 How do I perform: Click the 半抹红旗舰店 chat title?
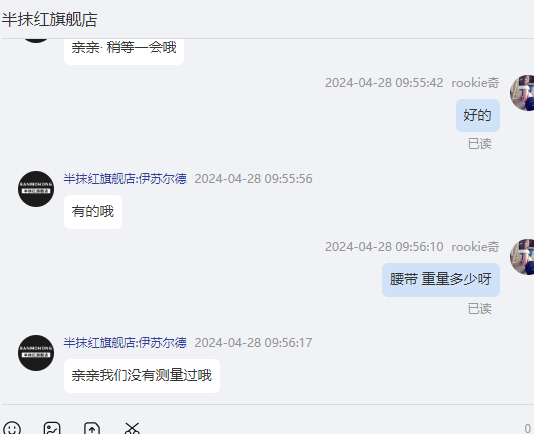50,19
